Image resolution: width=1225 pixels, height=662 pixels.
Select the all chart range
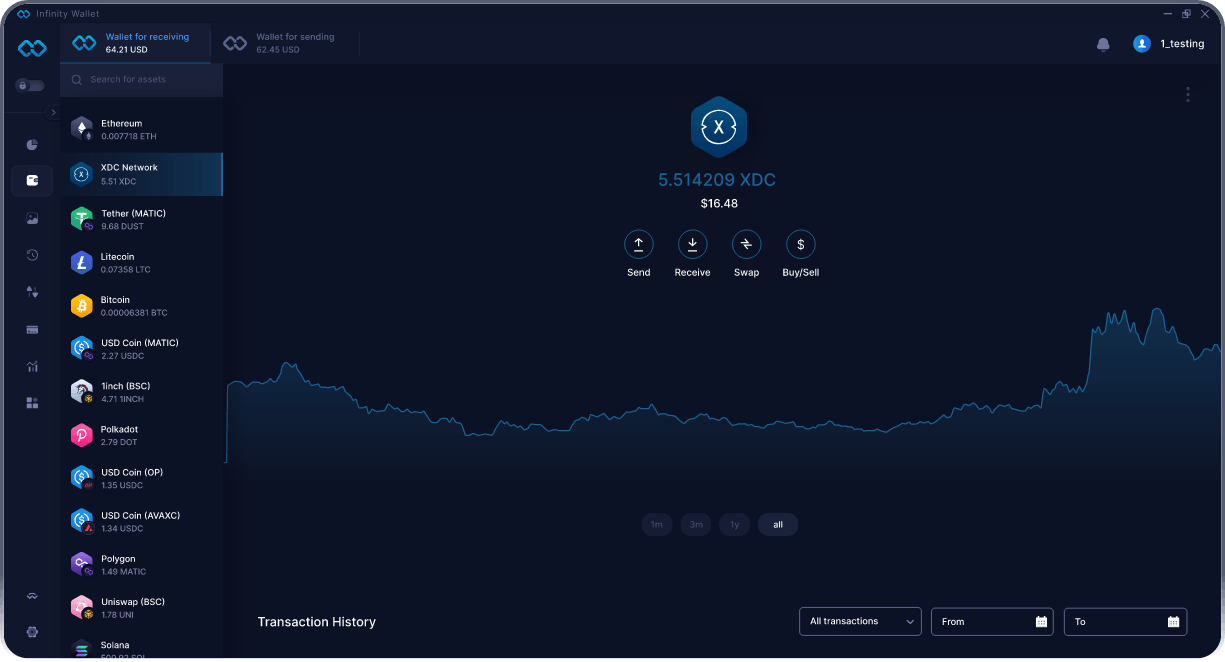click(x=778, y=525)
